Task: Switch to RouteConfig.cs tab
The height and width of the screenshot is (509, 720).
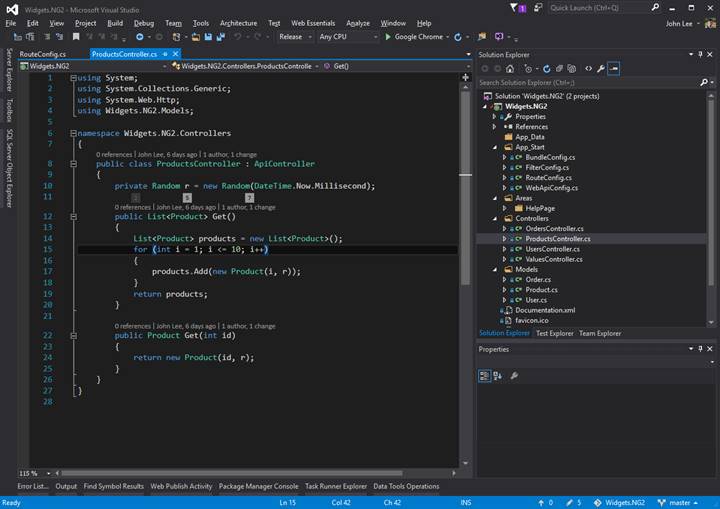Action: [43, 54]
